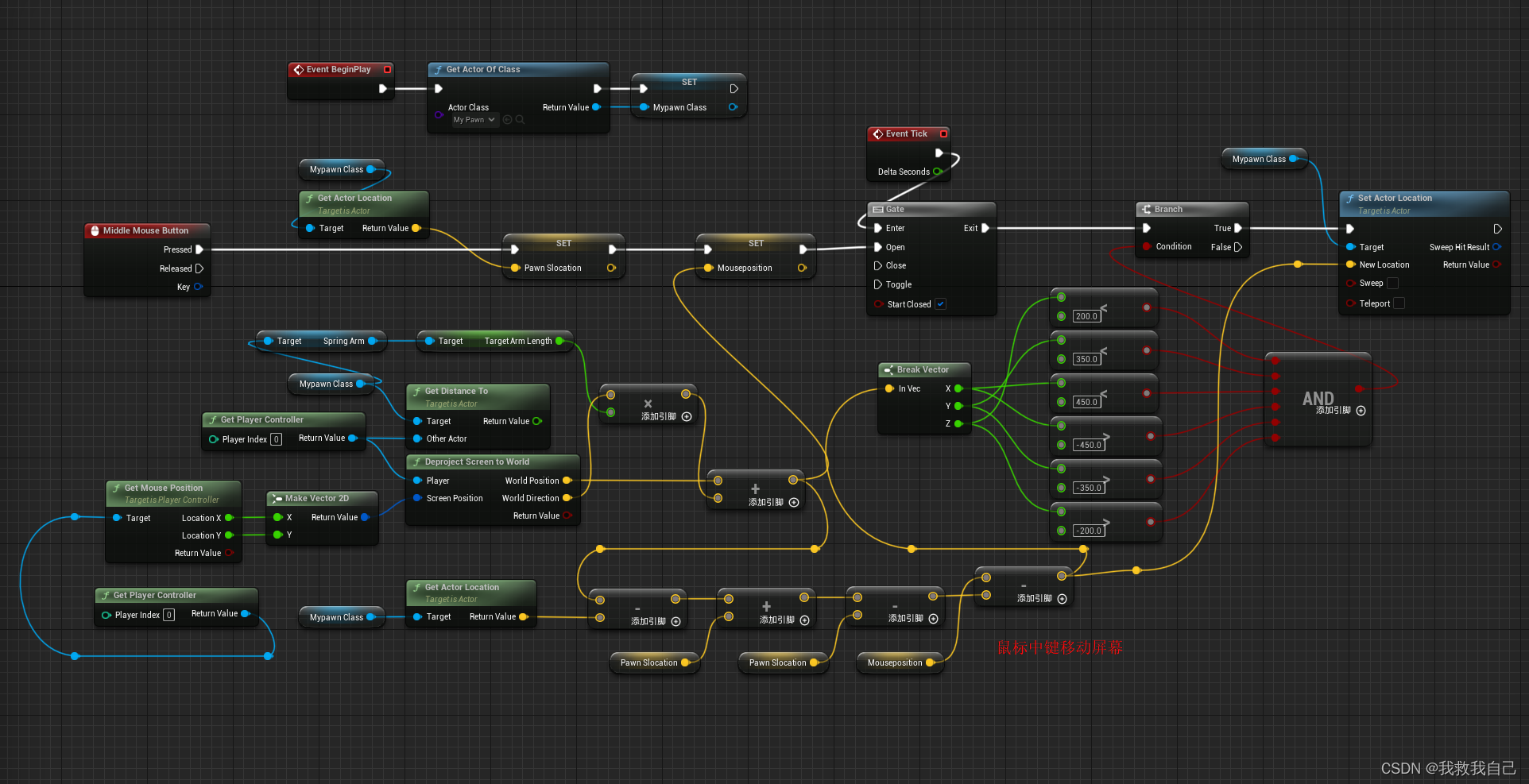The width and height of the screenshot is (1529, 784).
Task: Select the Set Actor Location node title
Action: tap(1395, 198)
